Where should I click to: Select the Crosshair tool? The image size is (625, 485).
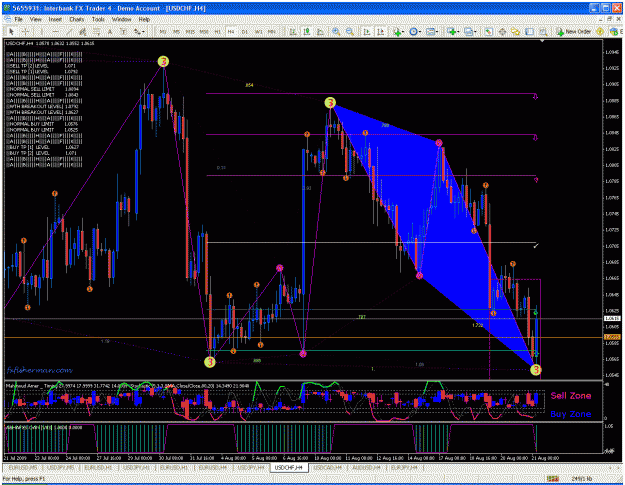(25, 31)
